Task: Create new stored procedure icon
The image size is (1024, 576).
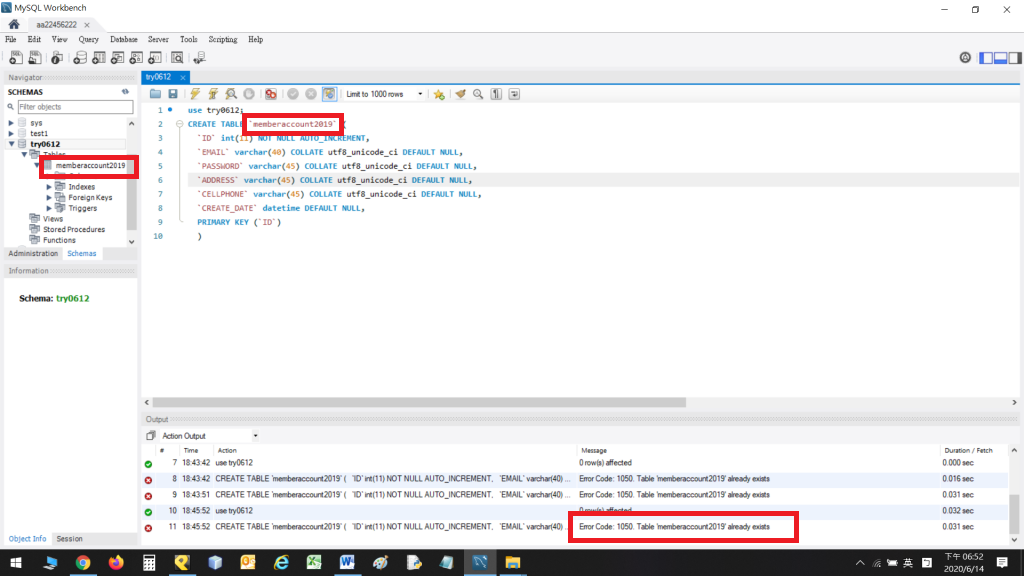Action: [x=136, y=58]
